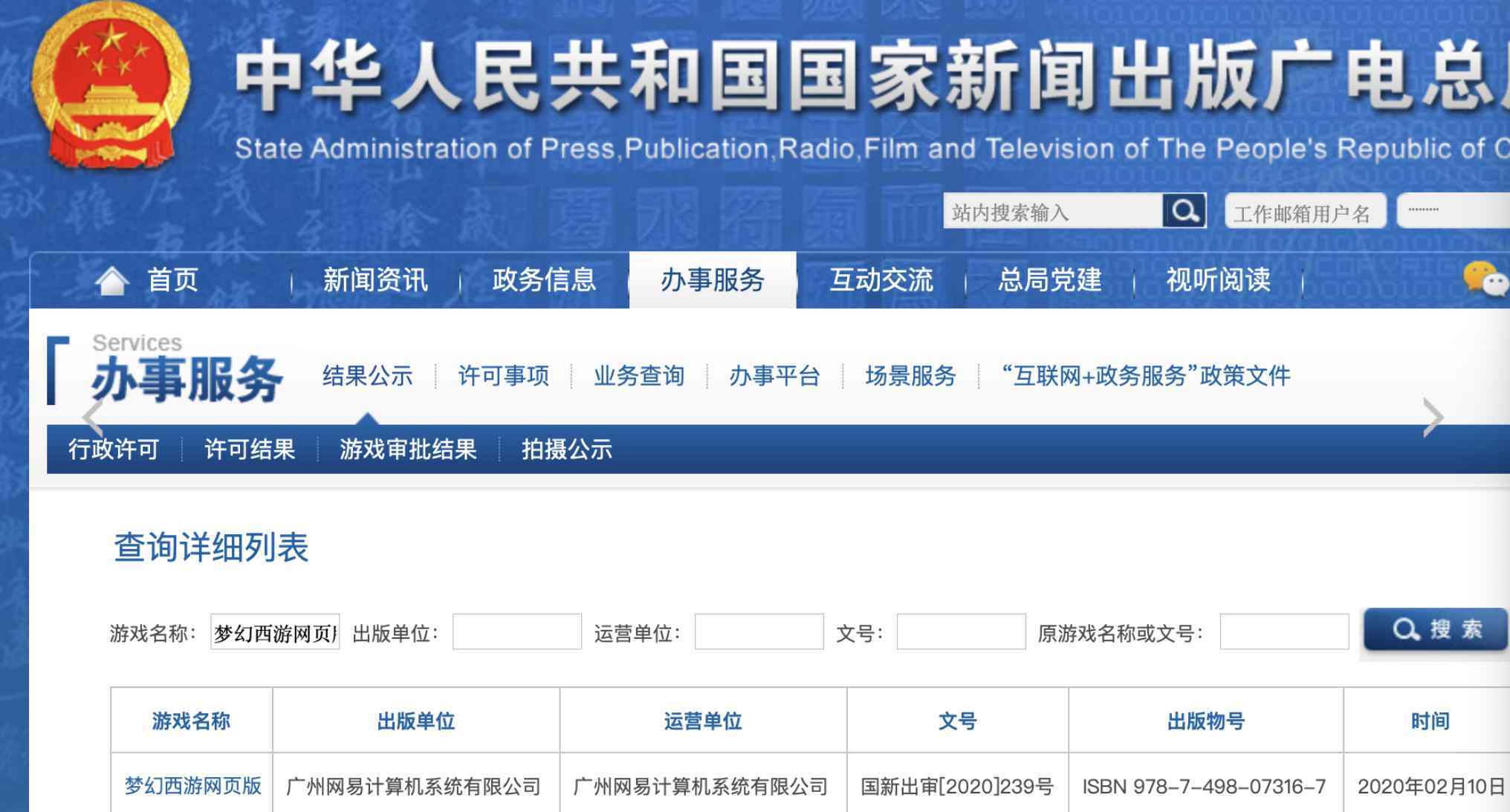
Task: Open the WeChat chat bubble icon
Action: (1485, 279)
